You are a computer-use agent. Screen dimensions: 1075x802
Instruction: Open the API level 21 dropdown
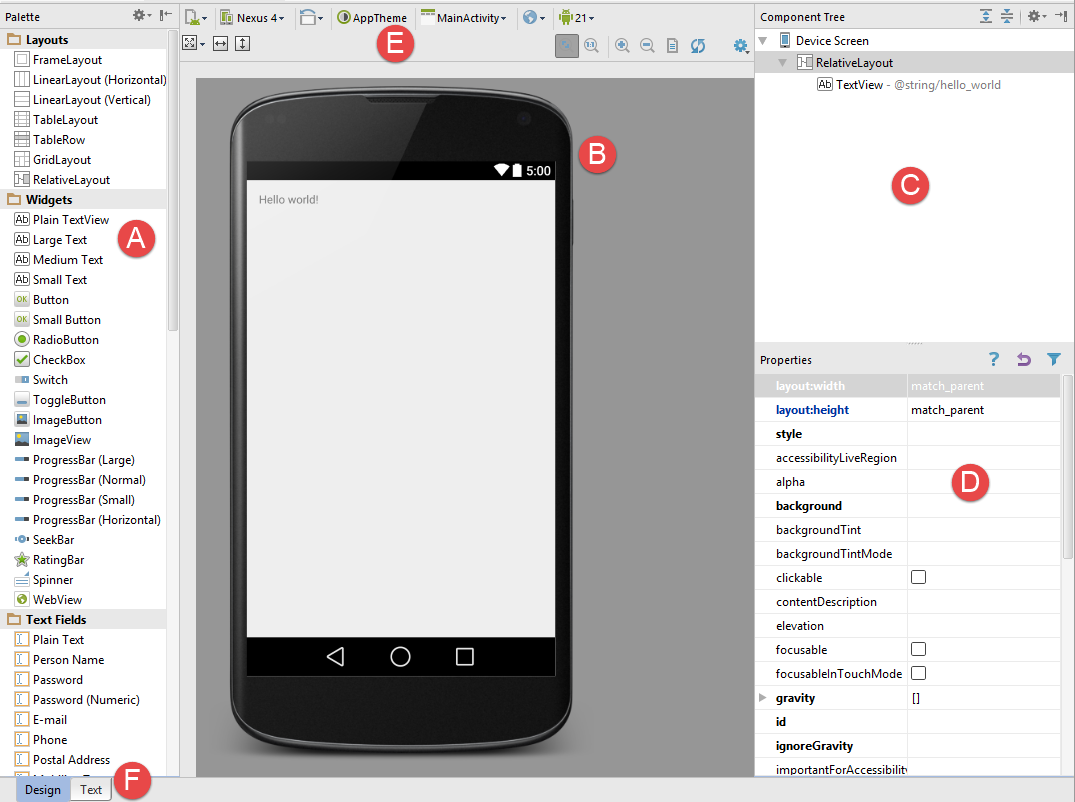point(577,18)
